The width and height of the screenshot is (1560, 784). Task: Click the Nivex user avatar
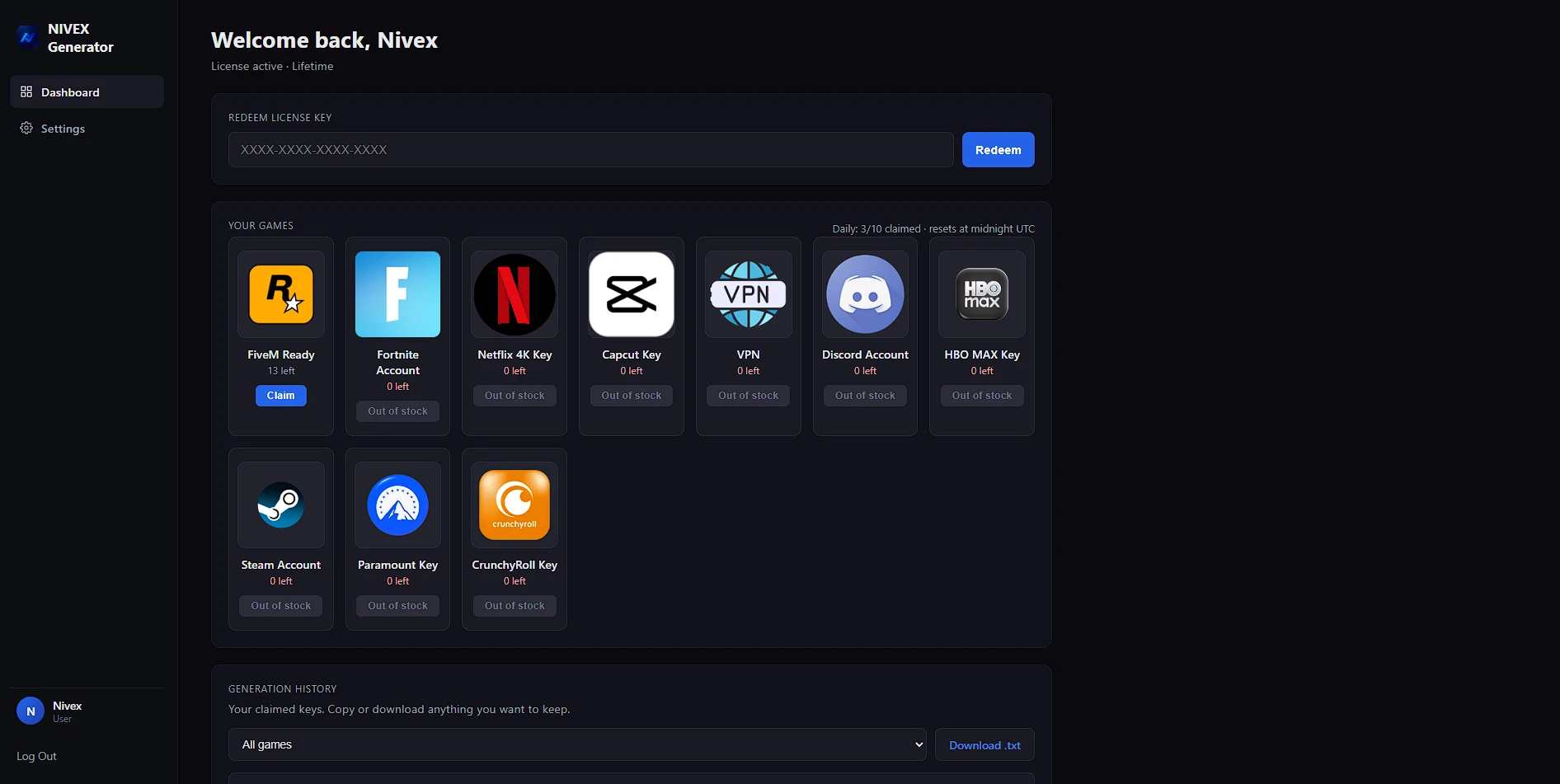click(31, 711)
